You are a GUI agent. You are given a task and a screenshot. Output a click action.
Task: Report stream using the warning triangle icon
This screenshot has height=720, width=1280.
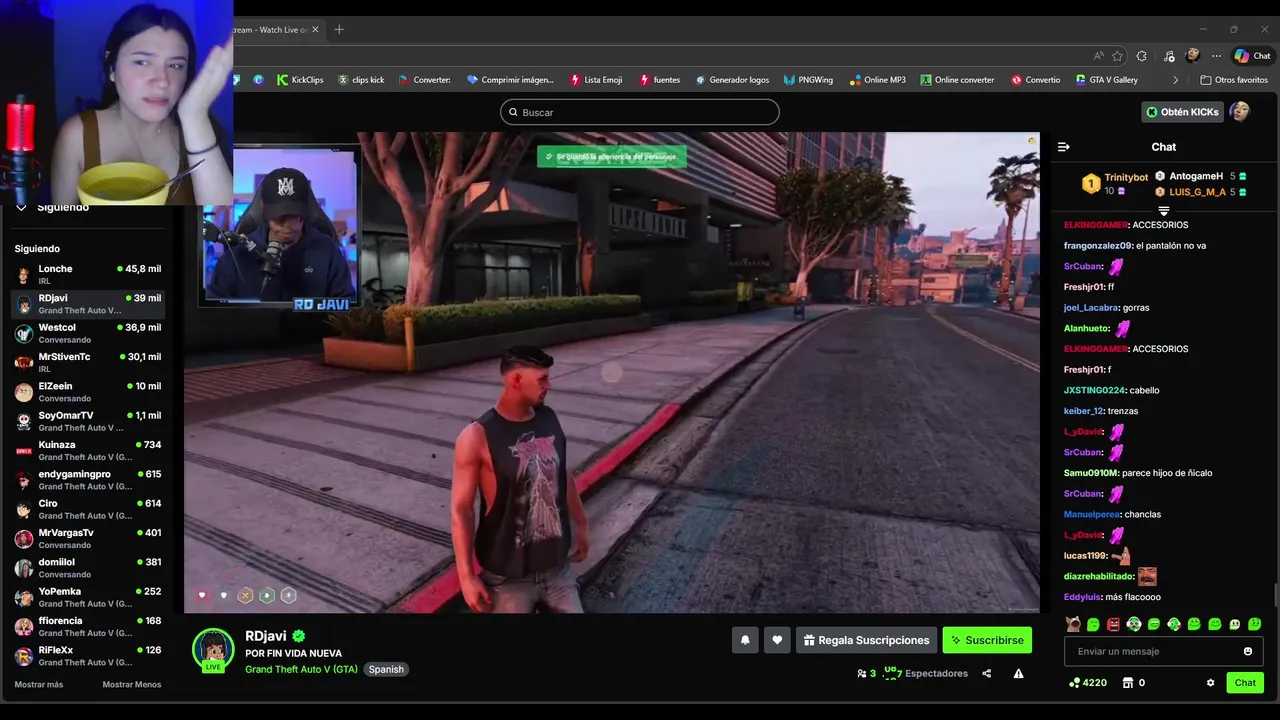pos(1018,673)
